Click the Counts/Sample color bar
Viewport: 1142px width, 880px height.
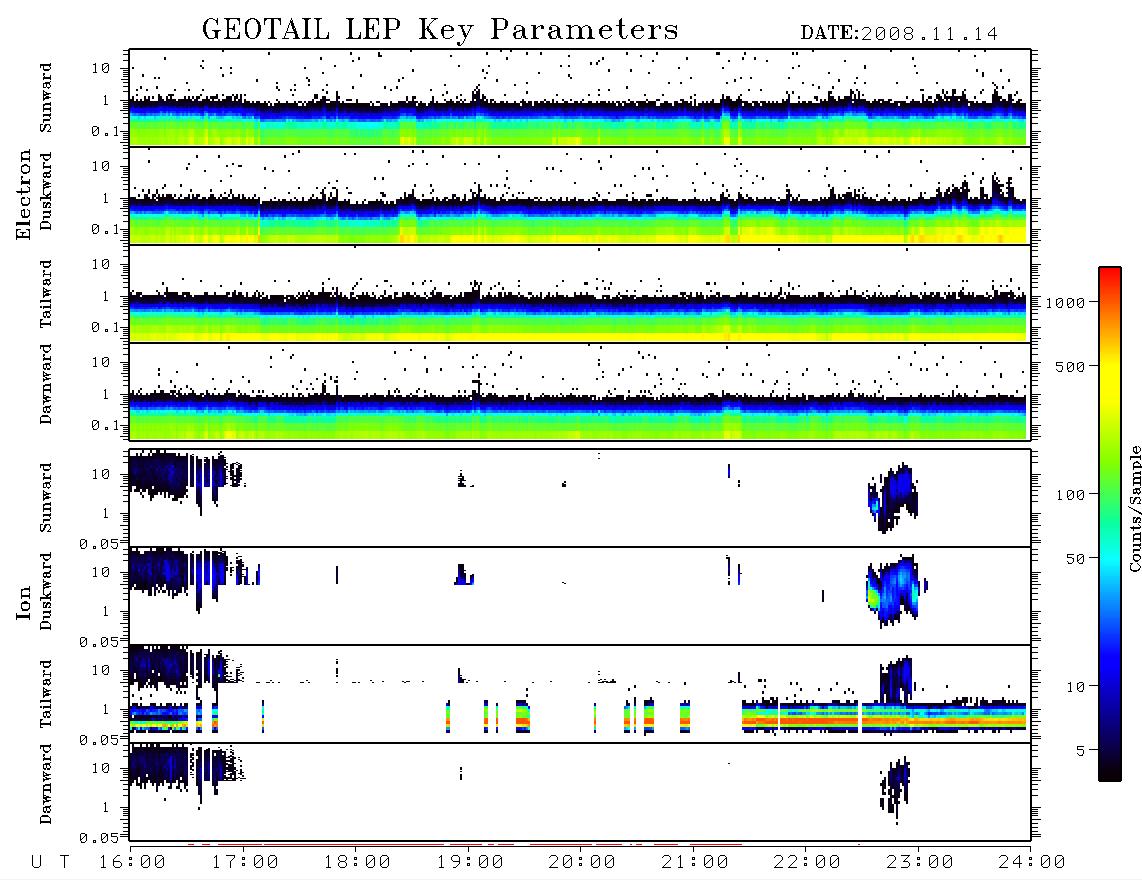coord(1110,525)
